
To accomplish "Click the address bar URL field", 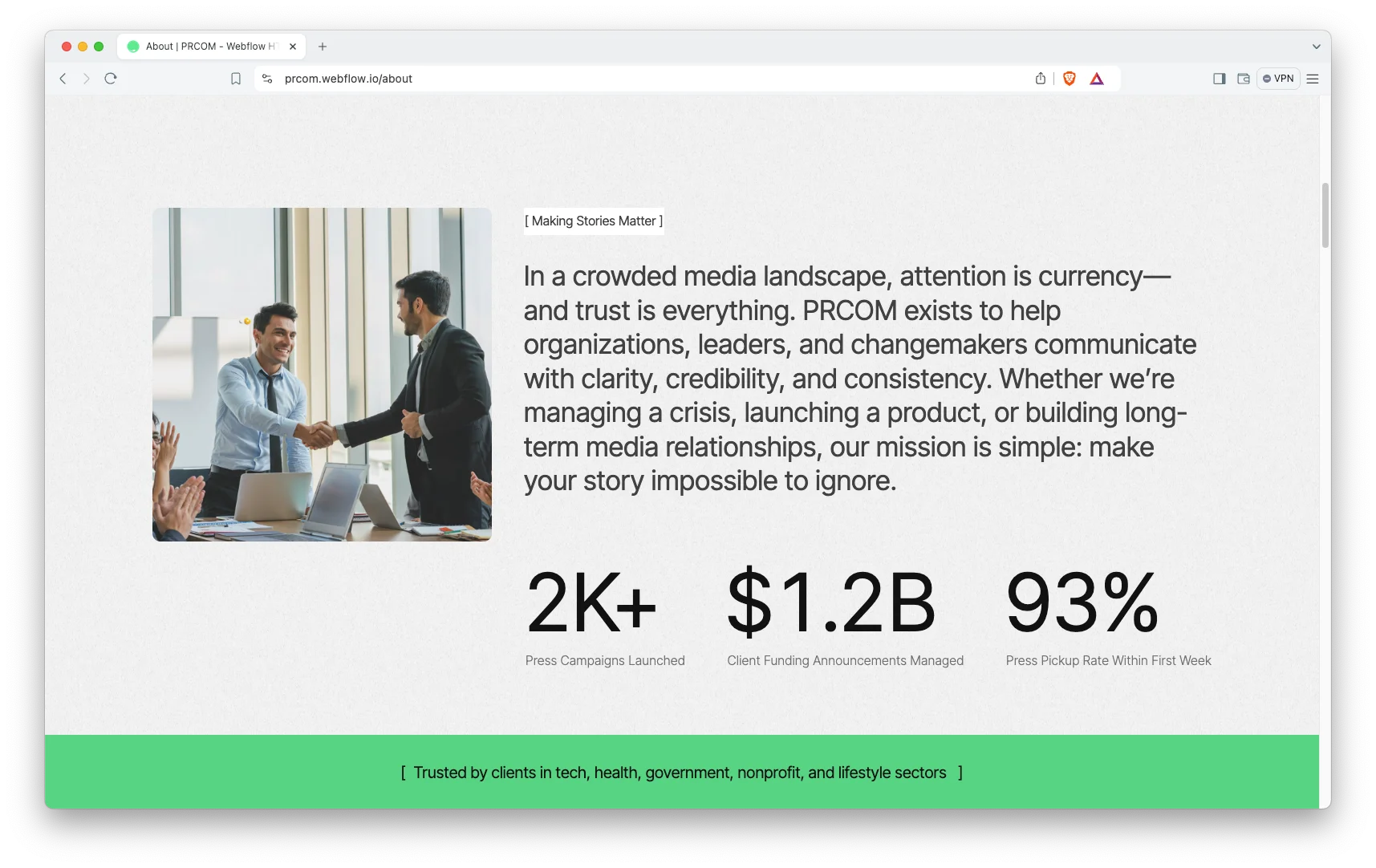I will pyautogui.click(x=642, y=79).
